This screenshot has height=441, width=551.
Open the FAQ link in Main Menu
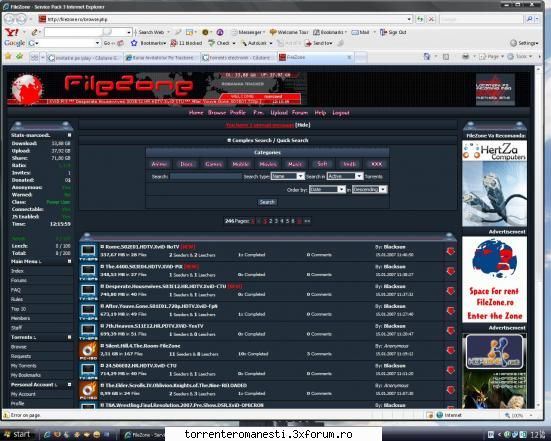(x=16, y=290)
